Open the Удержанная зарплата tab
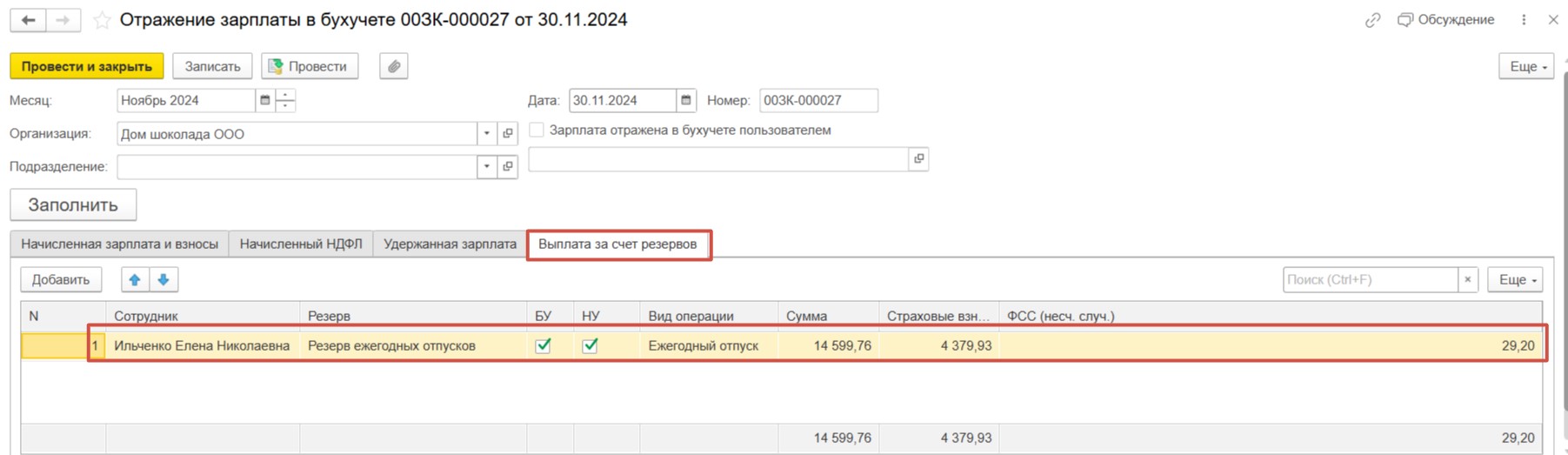This screenshot has height=455, width=1568. [x=450, y=244]
